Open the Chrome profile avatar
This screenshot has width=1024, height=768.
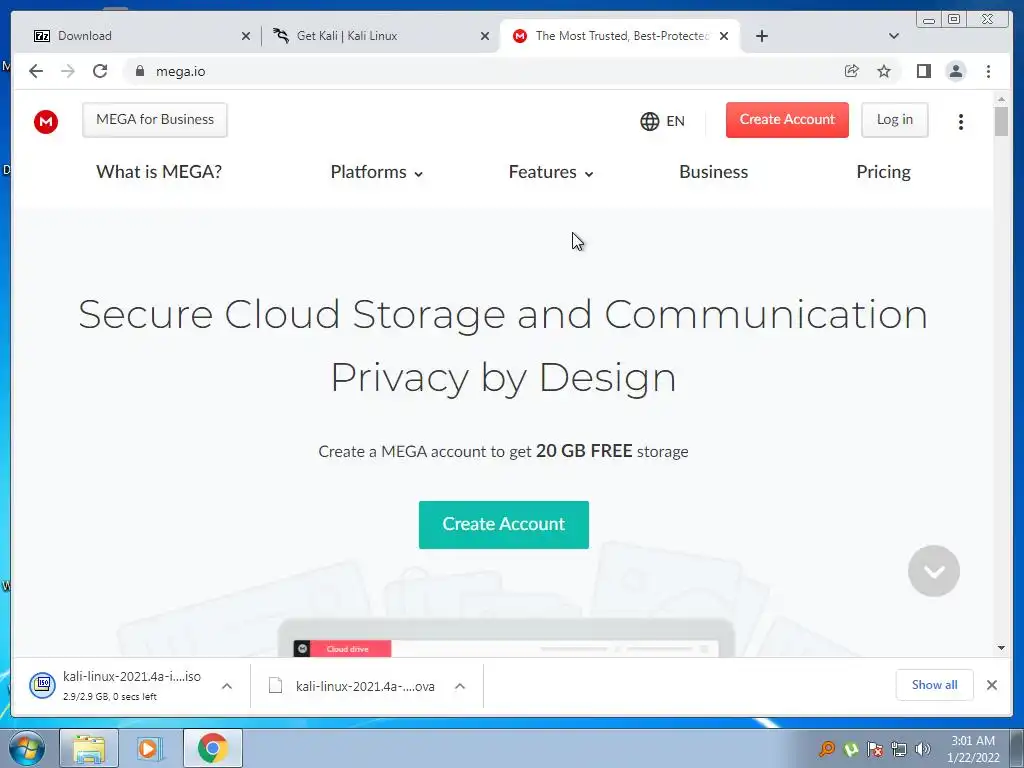pos(955,71)
